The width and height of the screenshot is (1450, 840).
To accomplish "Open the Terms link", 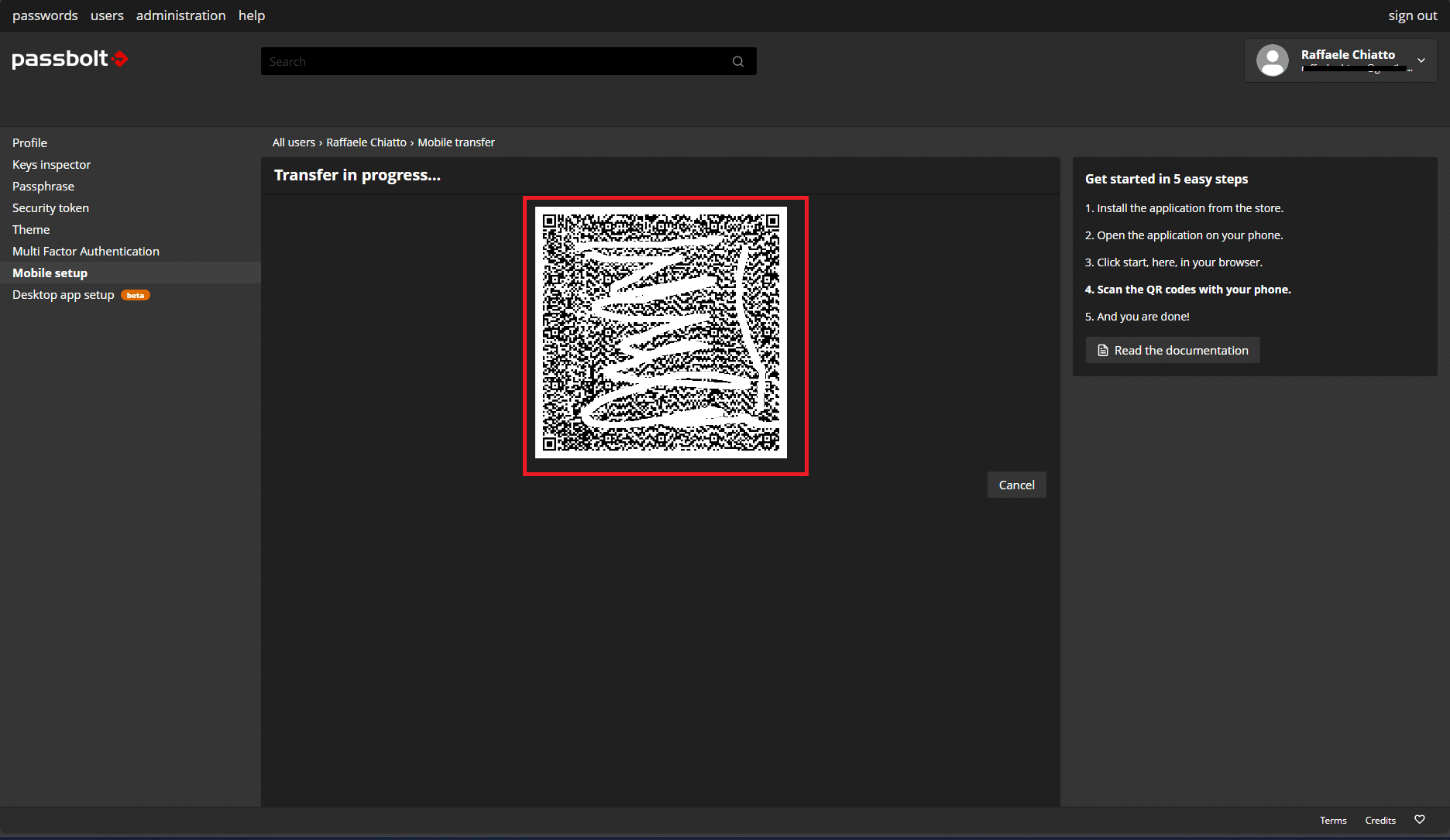I will [x=1333, y=820].
